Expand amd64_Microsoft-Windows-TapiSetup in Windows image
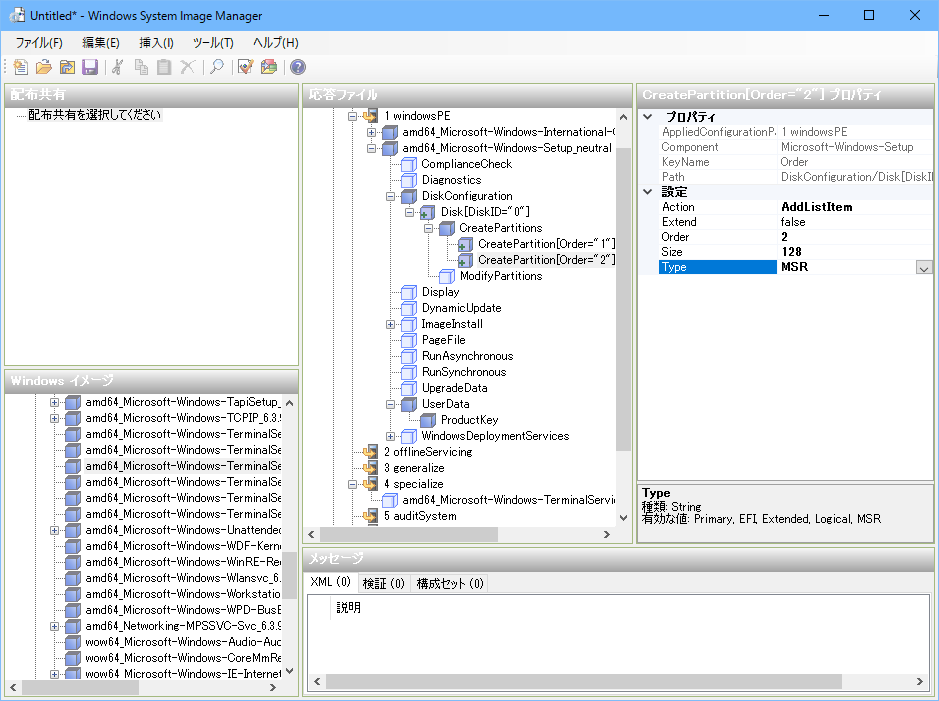The height and width of the screenshot is (701, 939). 54,402
